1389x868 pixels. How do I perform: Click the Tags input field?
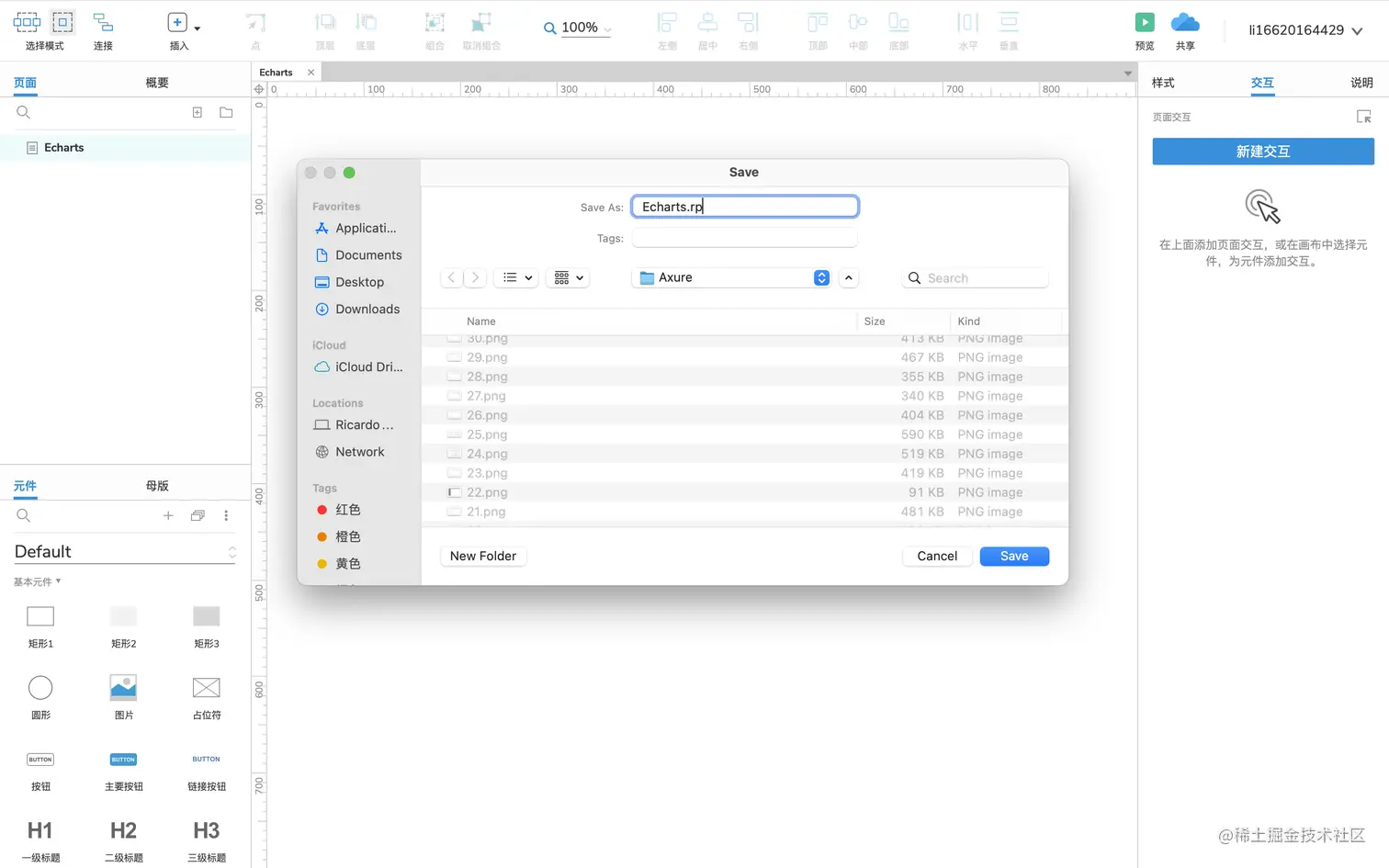[x=745, y=238]
